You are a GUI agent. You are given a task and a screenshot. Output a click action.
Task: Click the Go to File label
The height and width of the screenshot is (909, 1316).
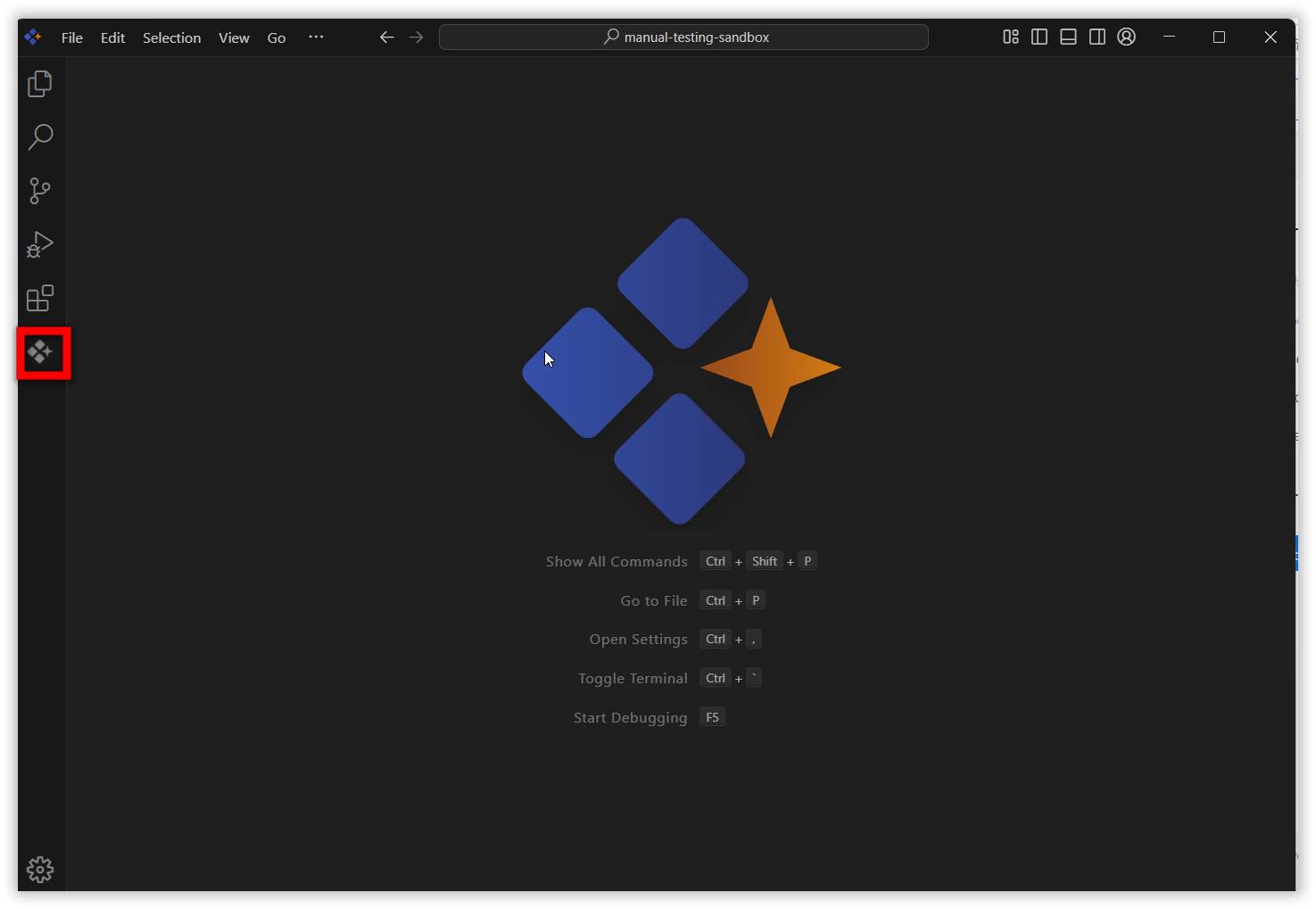pyautogui.click(x=654, y=600)
